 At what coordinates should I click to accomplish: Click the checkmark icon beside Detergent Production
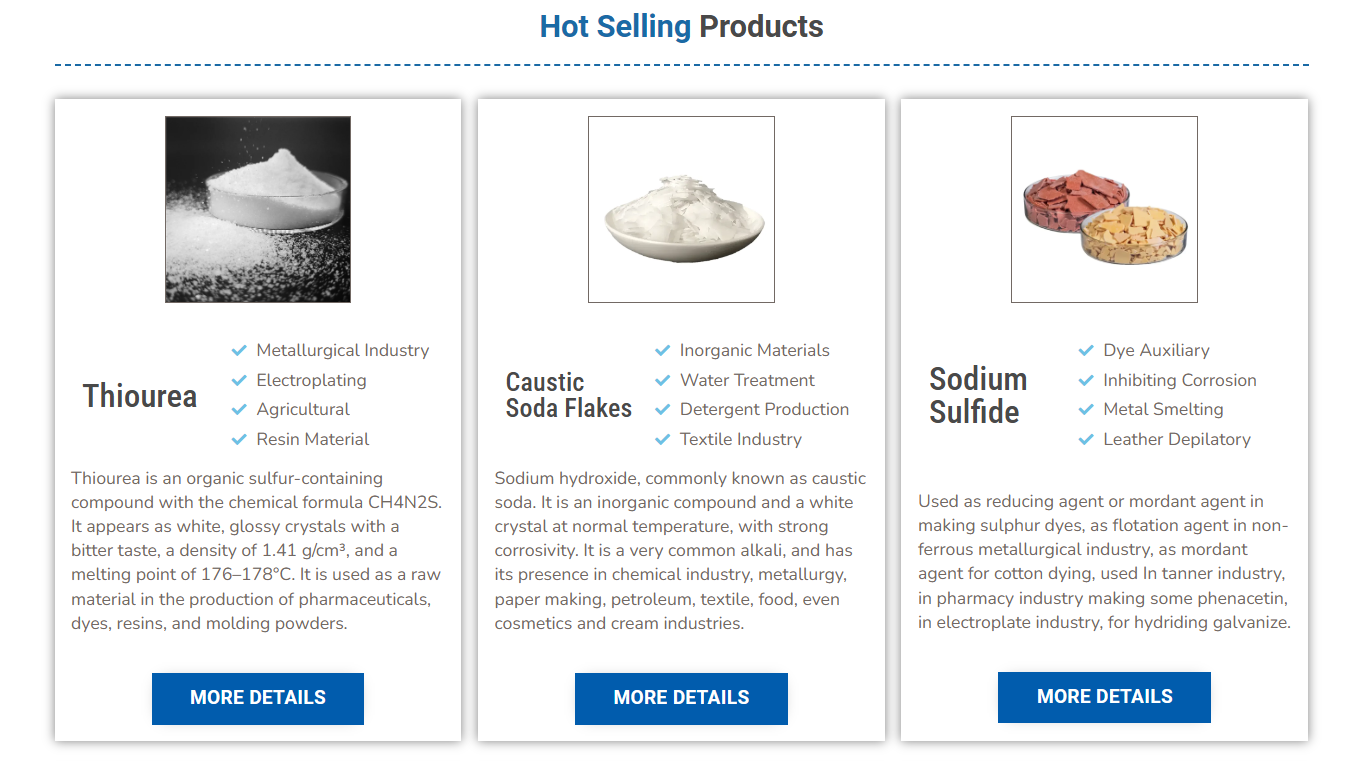click(x=662, y=410)
